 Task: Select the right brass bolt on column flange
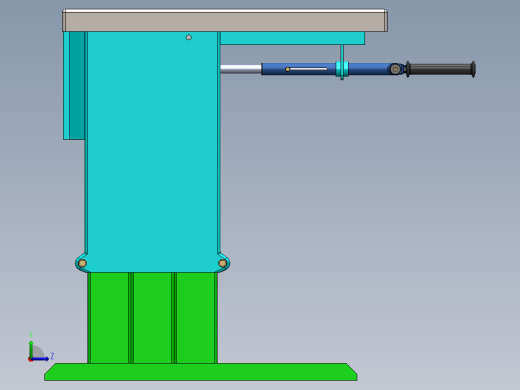223,263
